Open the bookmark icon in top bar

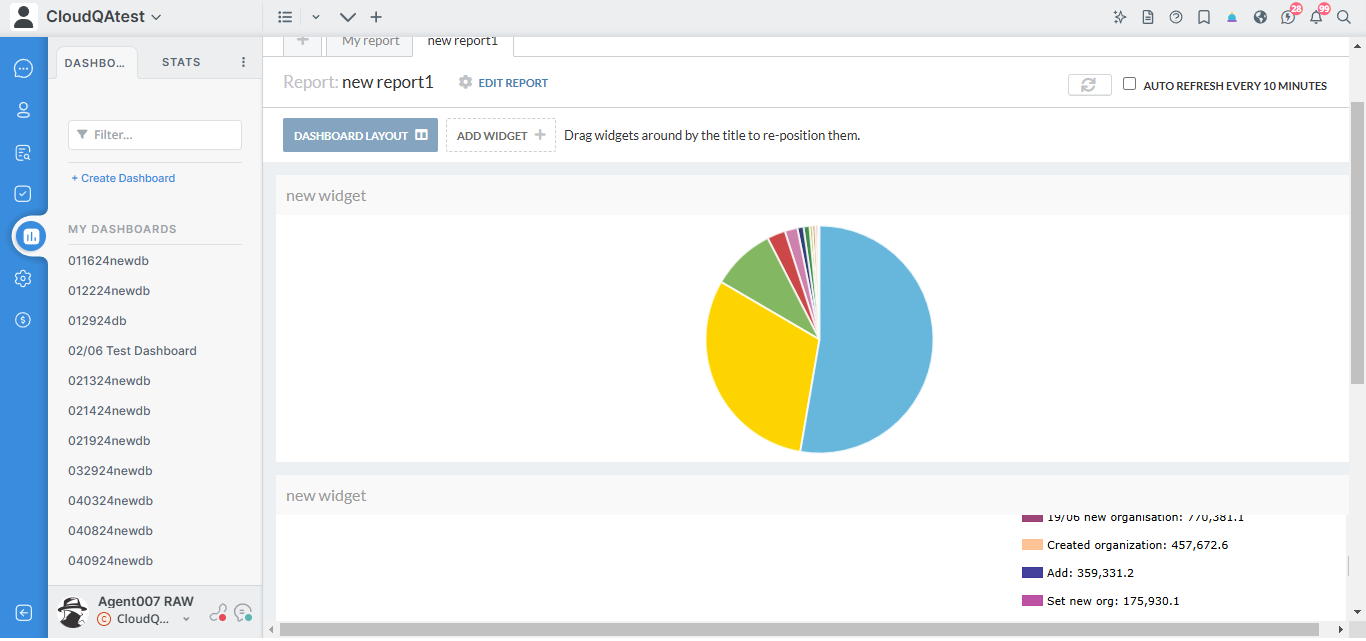coord(1204,17)
